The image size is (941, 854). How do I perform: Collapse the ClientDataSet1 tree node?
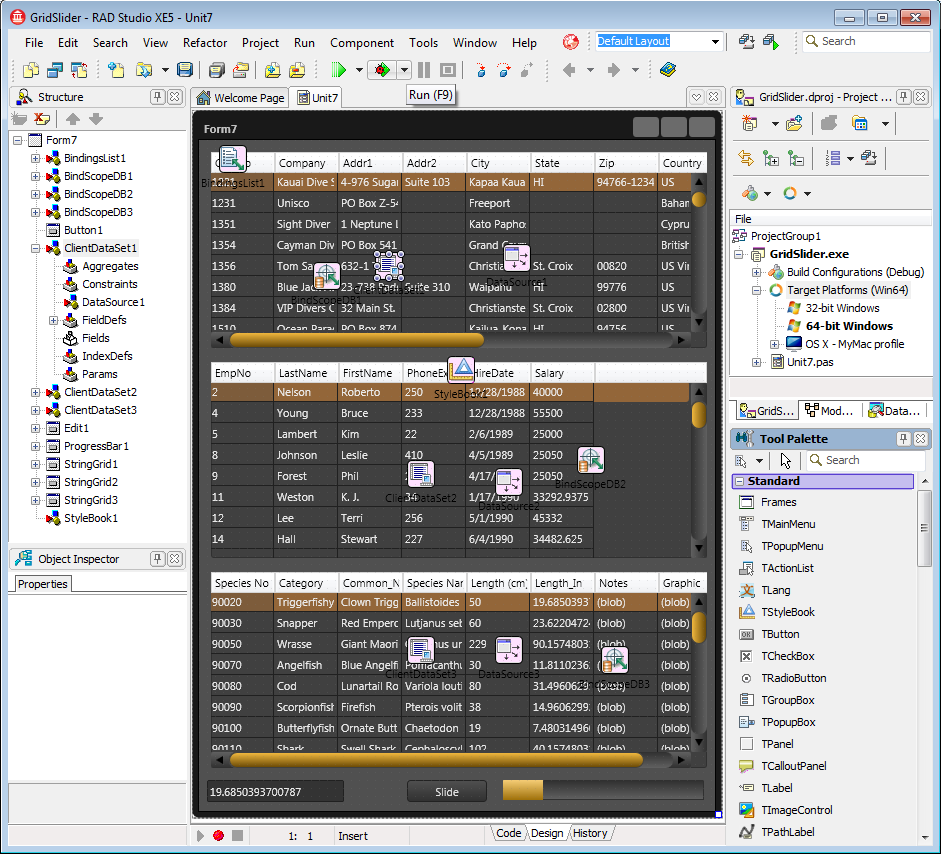point(35,248)
